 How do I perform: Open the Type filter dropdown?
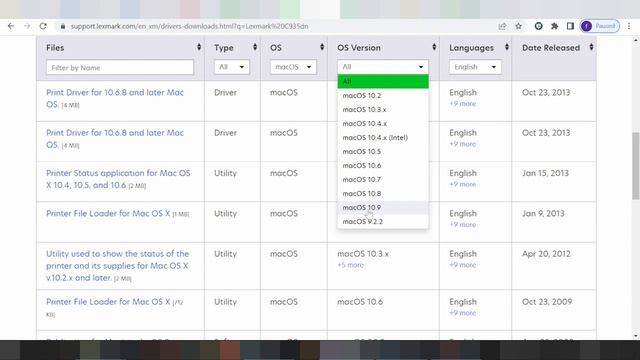pyautogui.click(x=231, y=67)
